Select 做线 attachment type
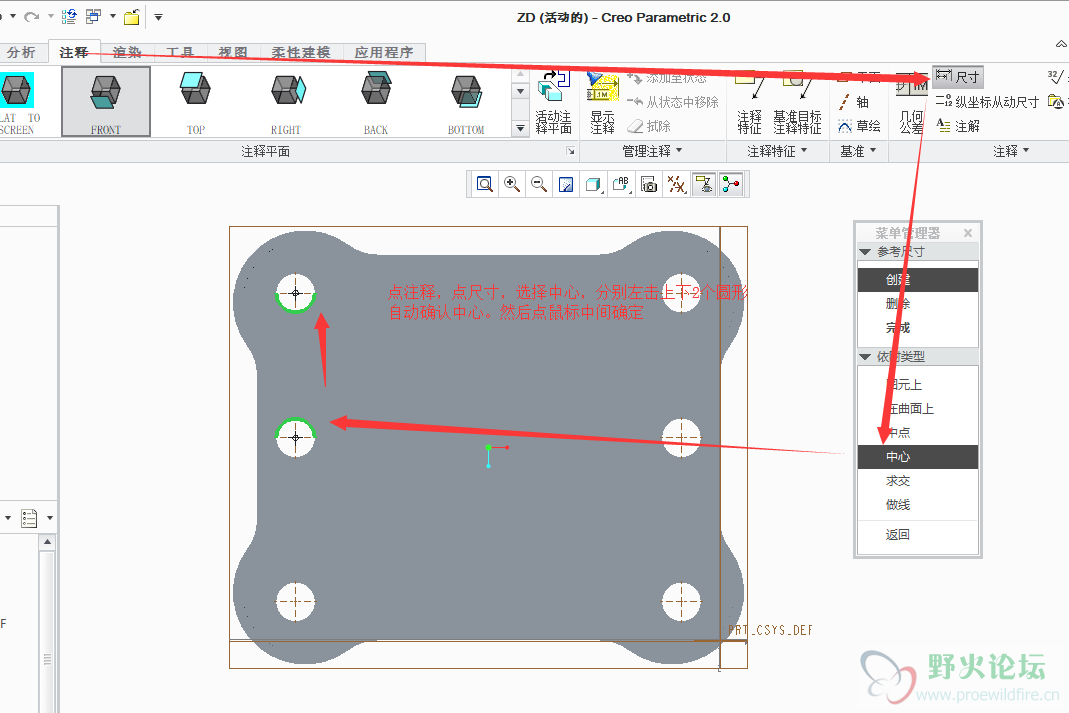The width and height of the screenshot is (1069, 713). (918, 504)
